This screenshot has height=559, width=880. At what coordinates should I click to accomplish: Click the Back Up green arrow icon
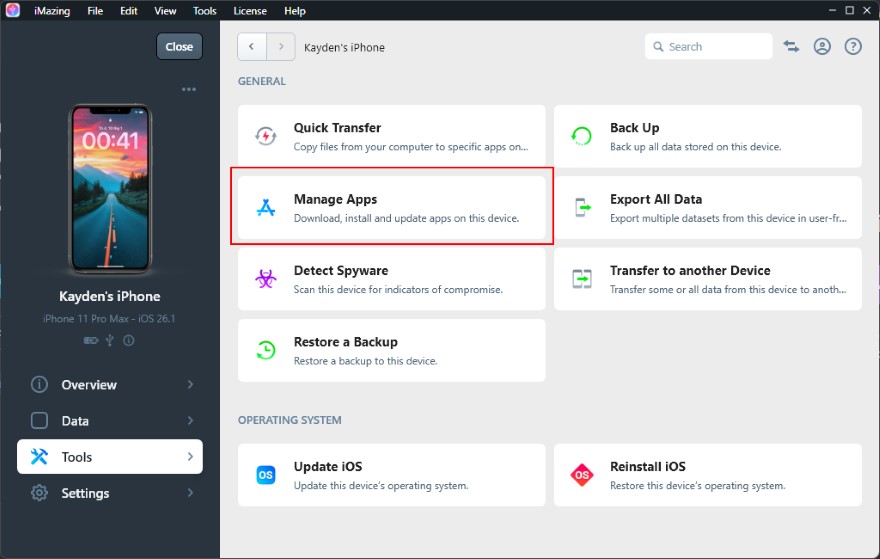tap(582, 137)
